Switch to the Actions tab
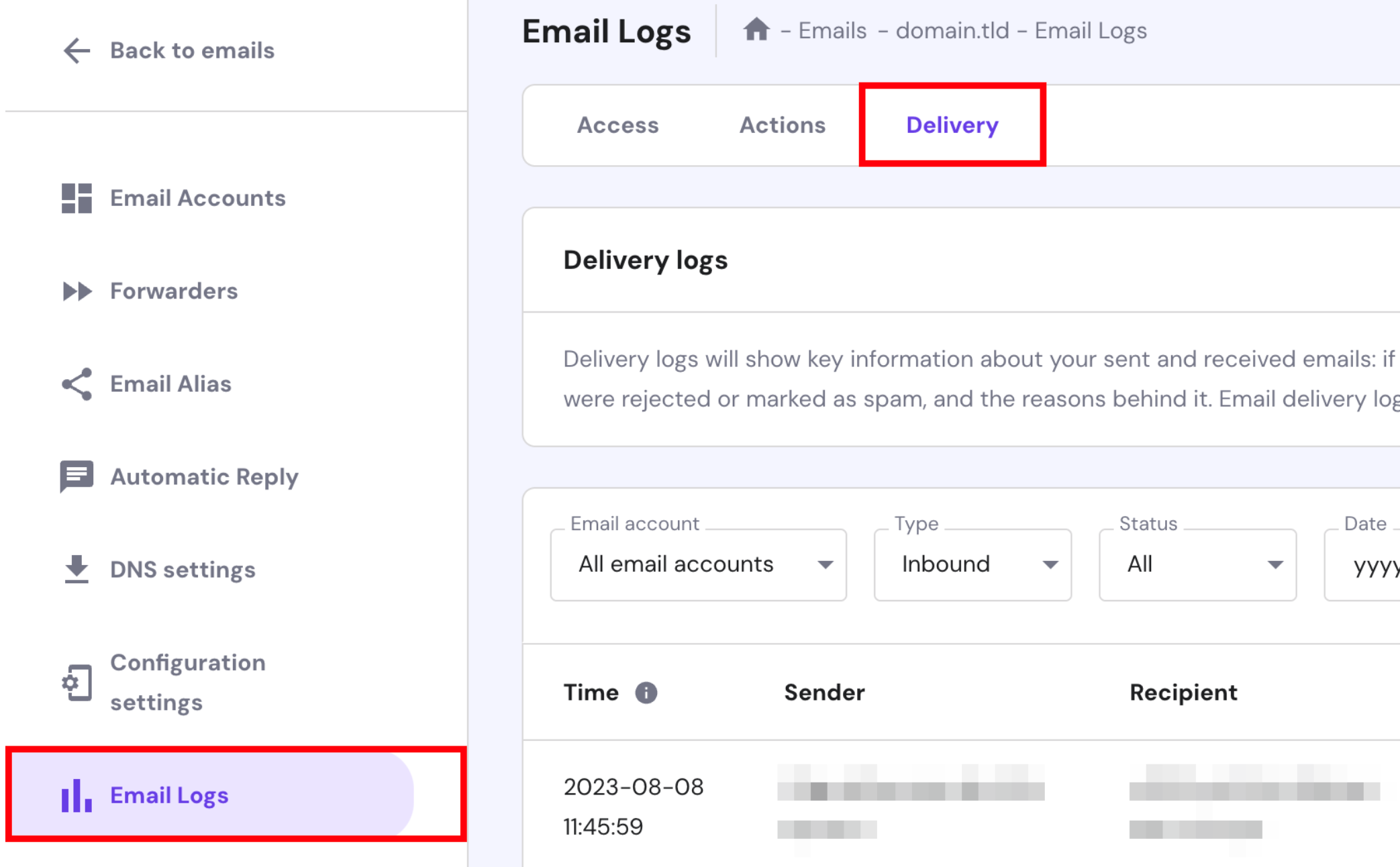 pos(783,125)
